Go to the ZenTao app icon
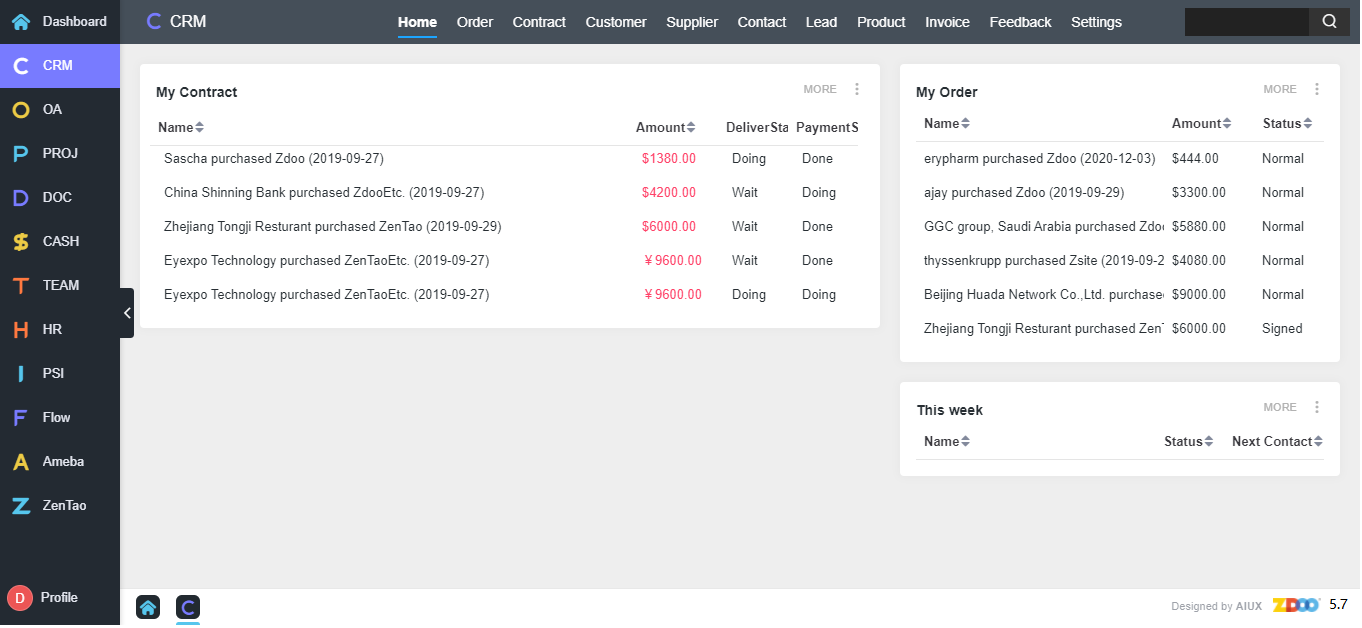 [20, 505]
